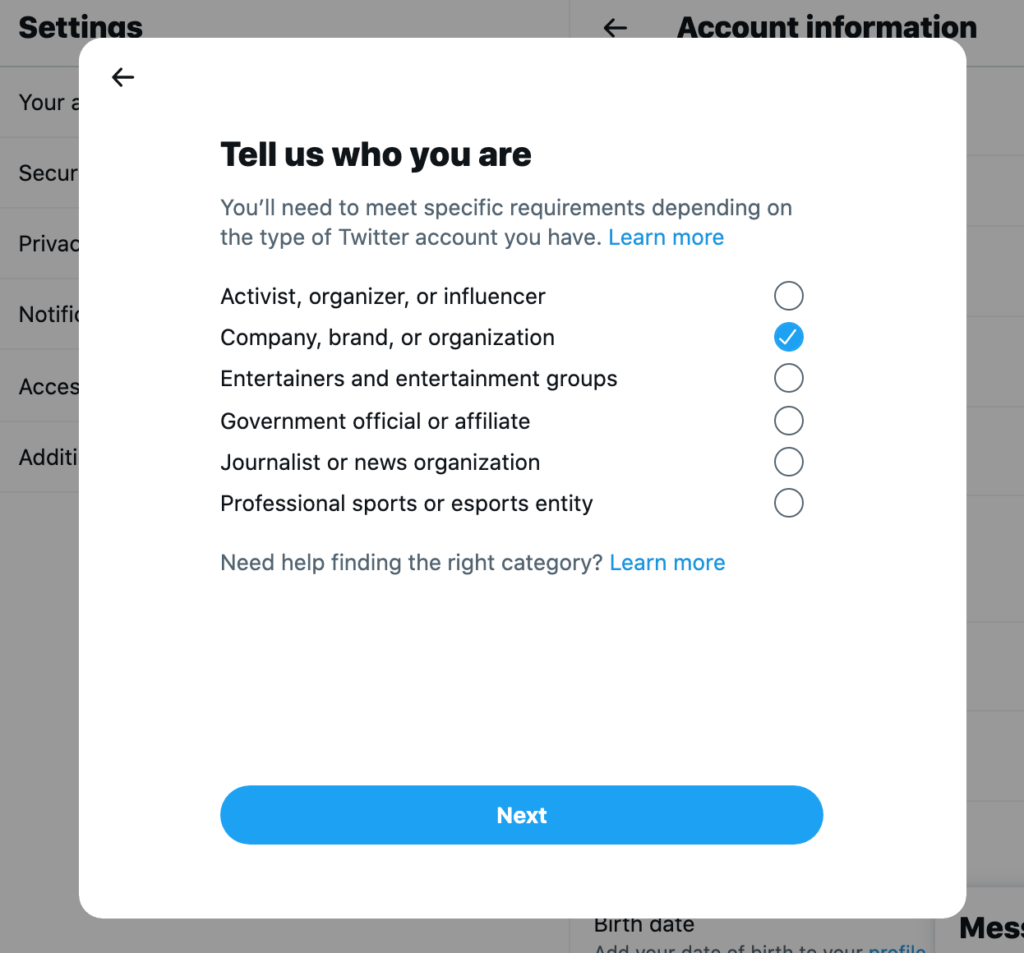This screenshot has width=1024, height=953.
Task: Click the back arrow in the dialog
Action: coord(123,77)
